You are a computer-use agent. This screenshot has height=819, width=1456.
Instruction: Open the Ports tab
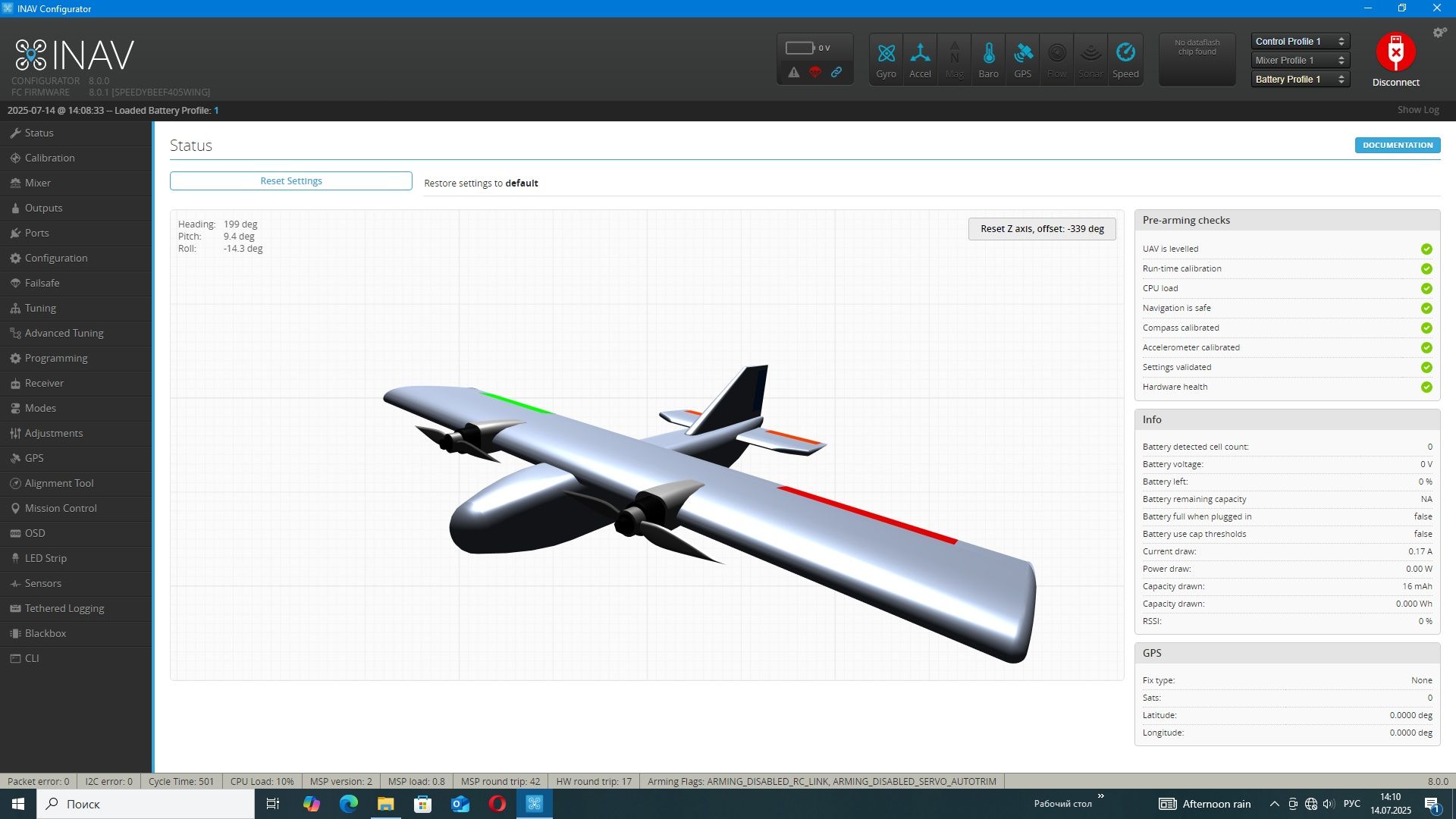[76, 233]
